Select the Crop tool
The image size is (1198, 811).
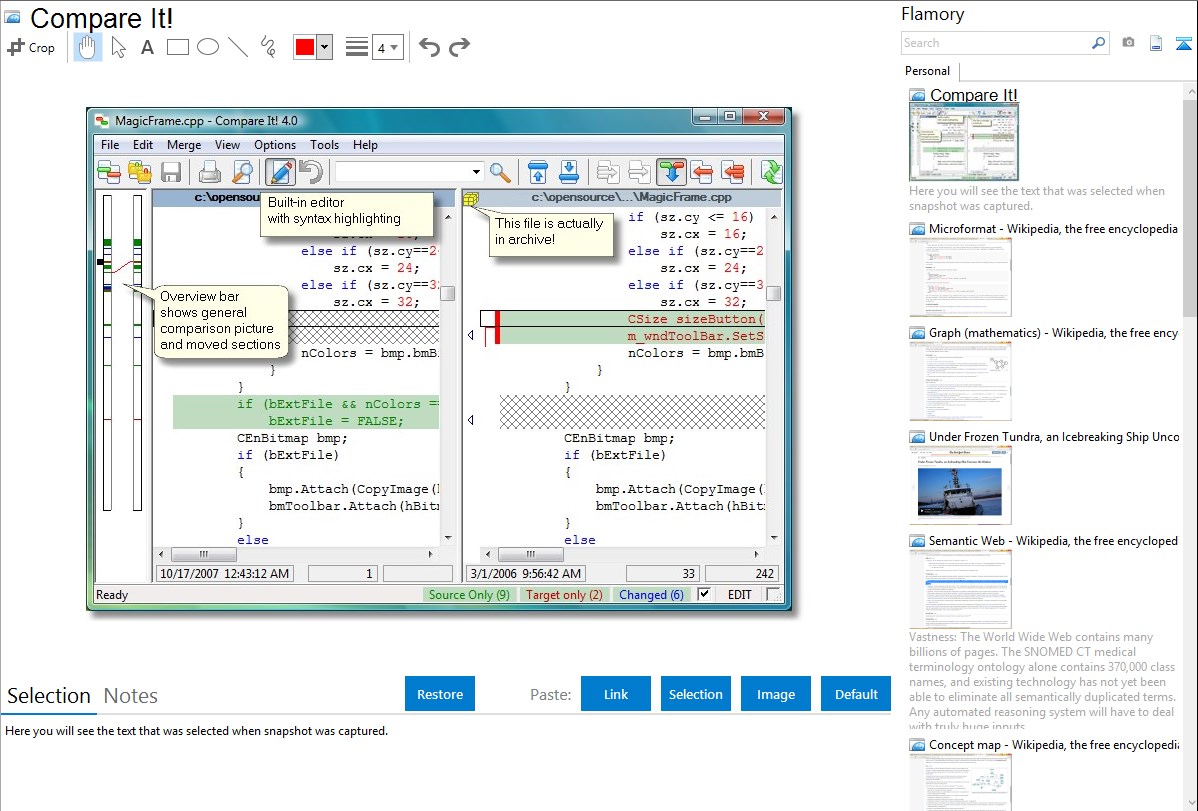31,47
